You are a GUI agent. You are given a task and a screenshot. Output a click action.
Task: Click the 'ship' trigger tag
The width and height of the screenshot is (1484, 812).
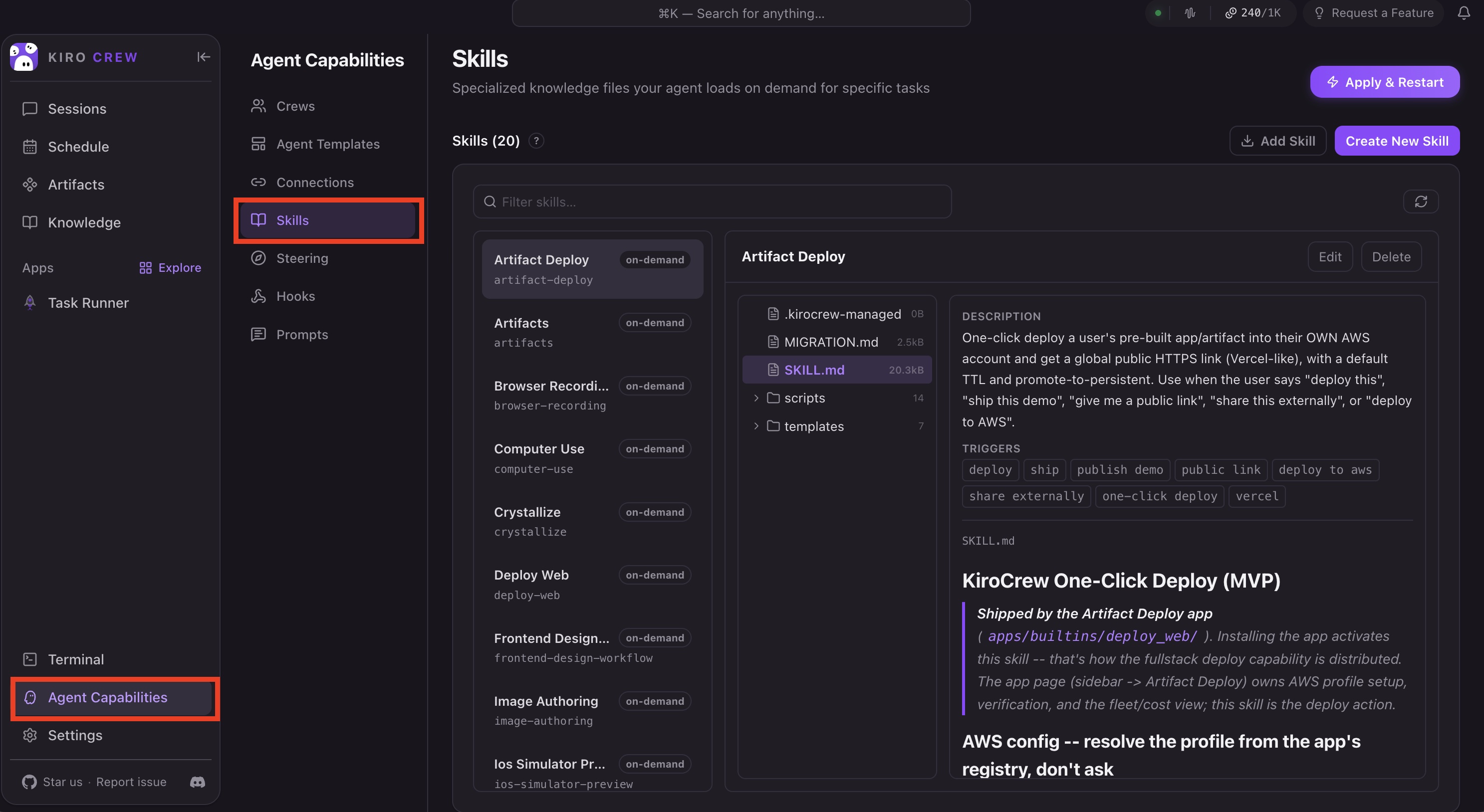point(1044,470)
